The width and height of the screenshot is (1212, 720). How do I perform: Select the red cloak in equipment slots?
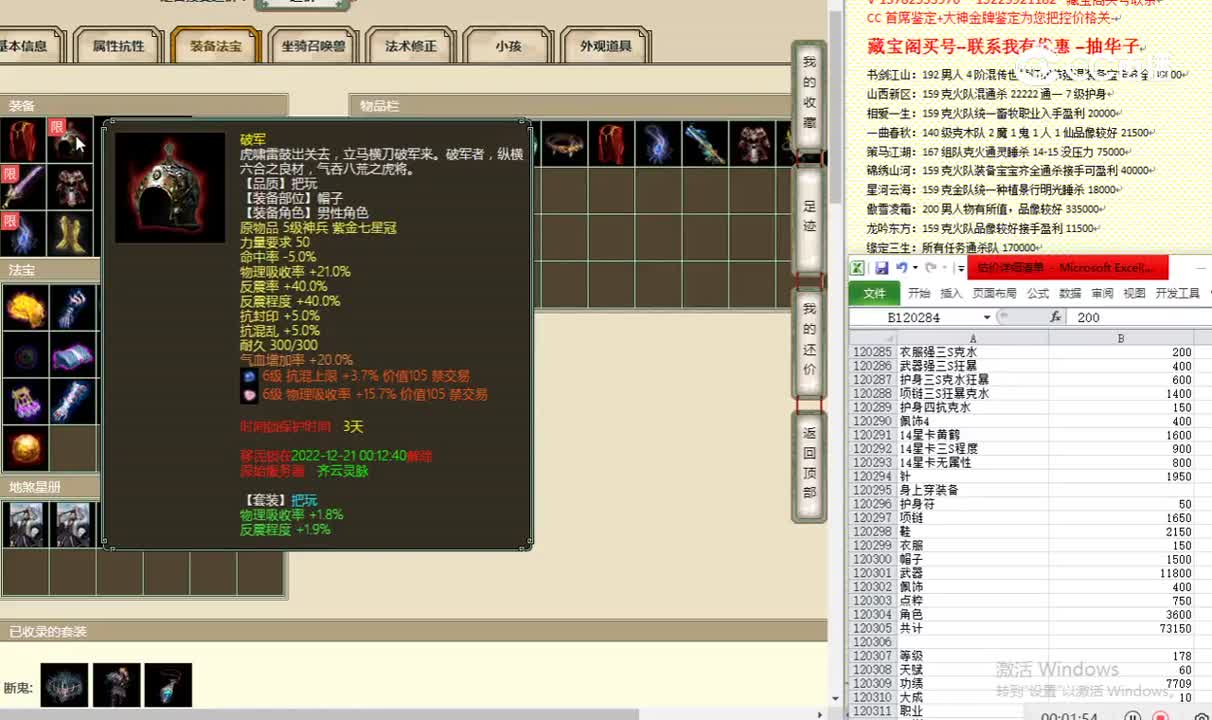point(23,140)
